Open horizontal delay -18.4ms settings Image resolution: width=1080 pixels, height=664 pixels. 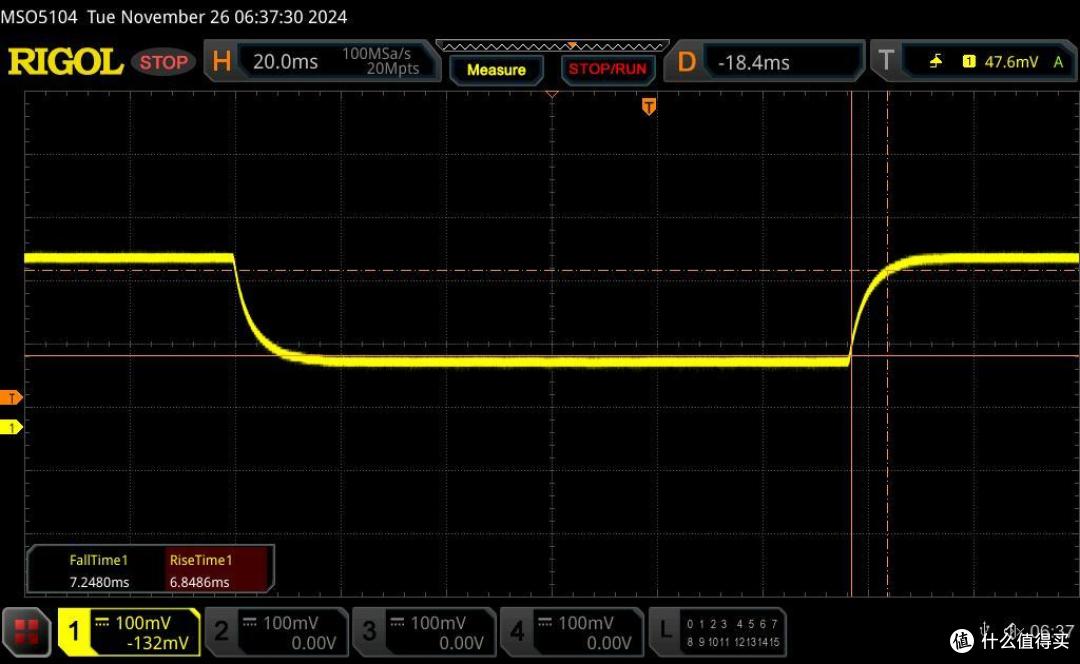tap(765, 62)
